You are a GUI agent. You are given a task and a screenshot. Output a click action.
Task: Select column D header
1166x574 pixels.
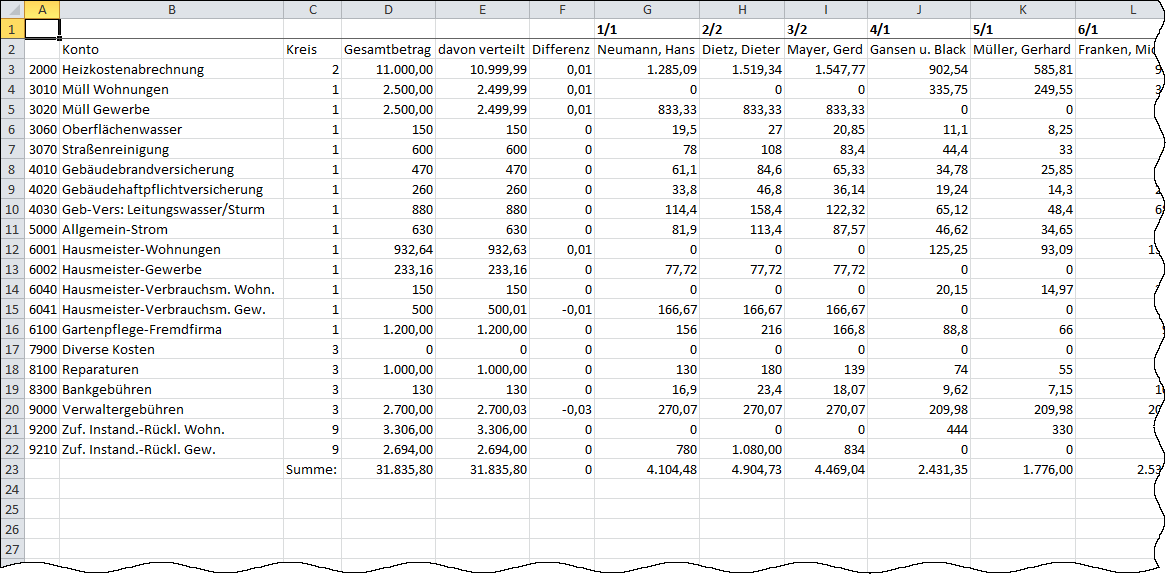click(388, 9)
